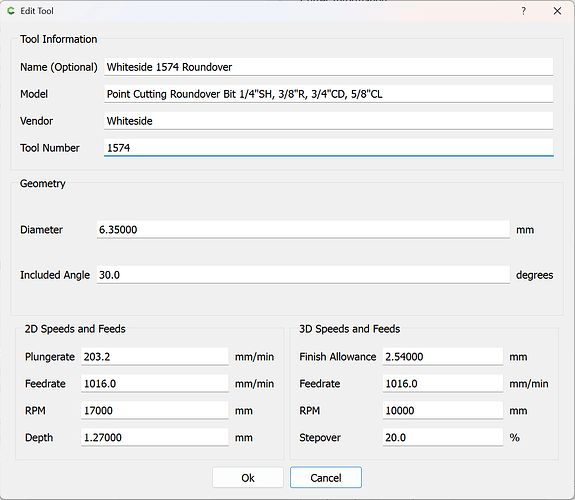Focus the Tool Number field
575x500 pixels.
tap(329, 148)
